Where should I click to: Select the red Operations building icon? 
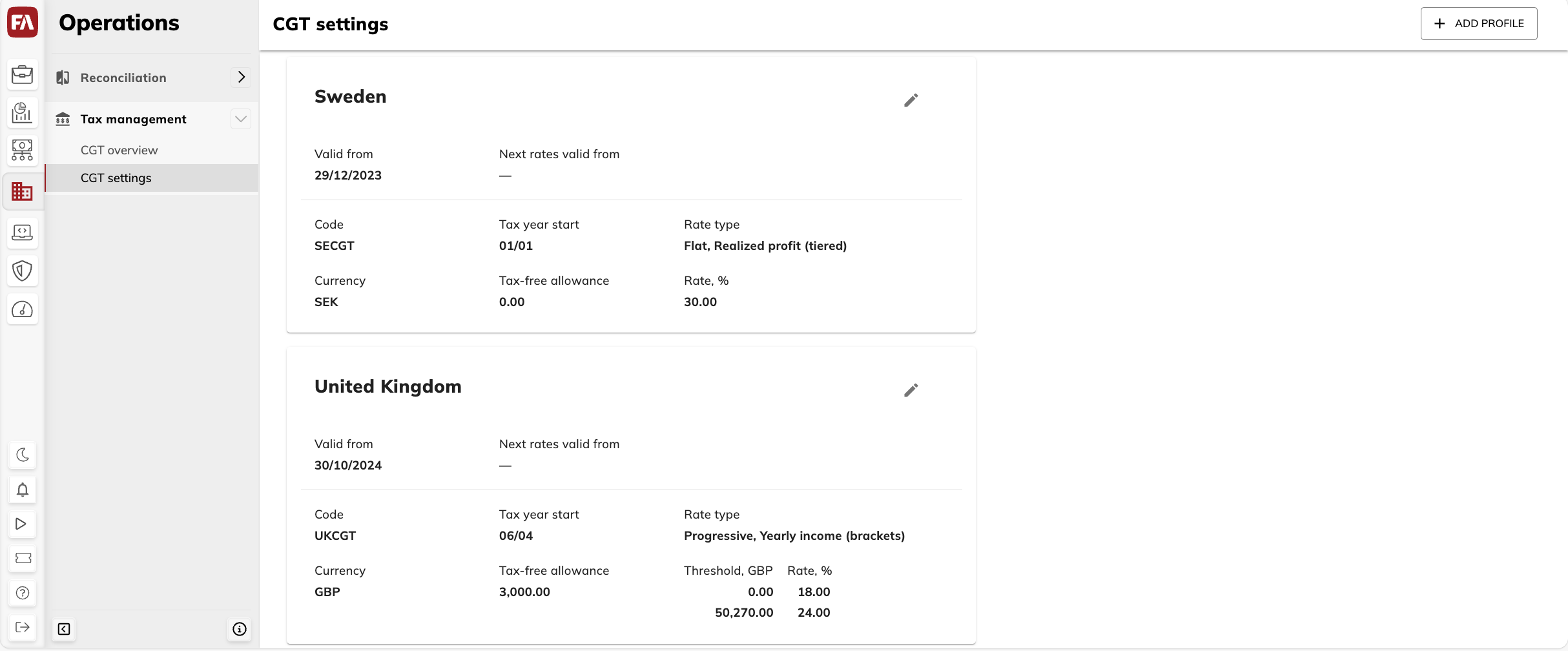(x=22, y=191)
